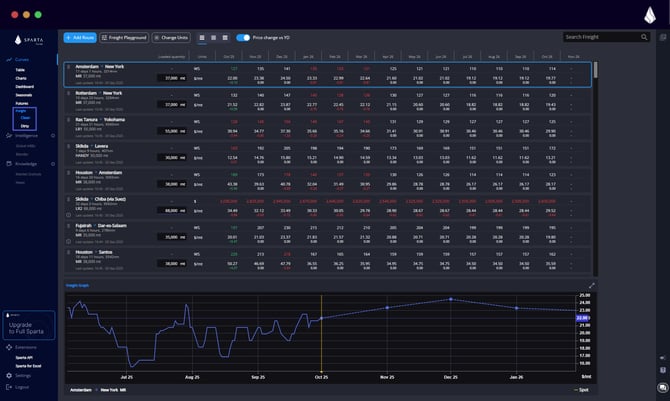Toggle Price change vs YD switch

pos(243,37)
